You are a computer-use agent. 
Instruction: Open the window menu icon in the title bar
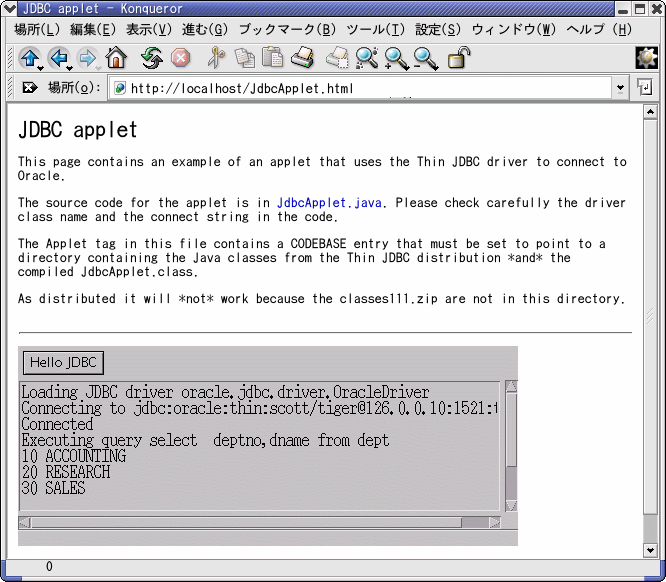pos(9,8)
